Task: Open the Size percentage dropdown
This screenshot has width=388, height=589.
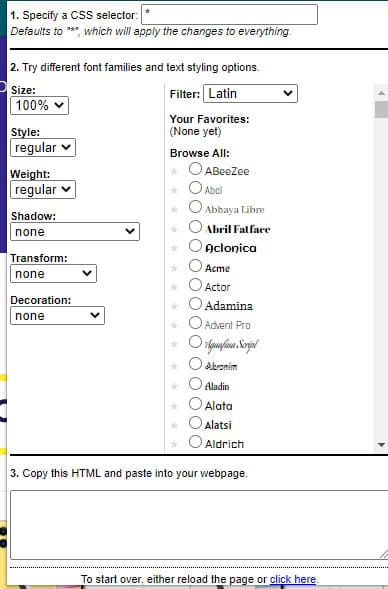Action: click(x=39, y=105)
